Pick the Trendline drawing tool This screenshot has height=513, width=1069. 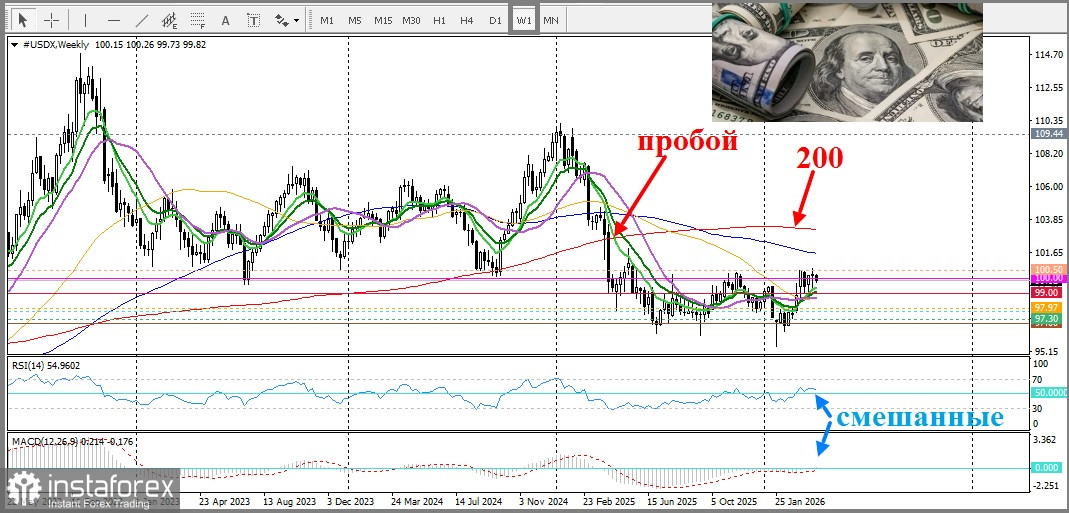pyautogui.click(x=142, y=20)
